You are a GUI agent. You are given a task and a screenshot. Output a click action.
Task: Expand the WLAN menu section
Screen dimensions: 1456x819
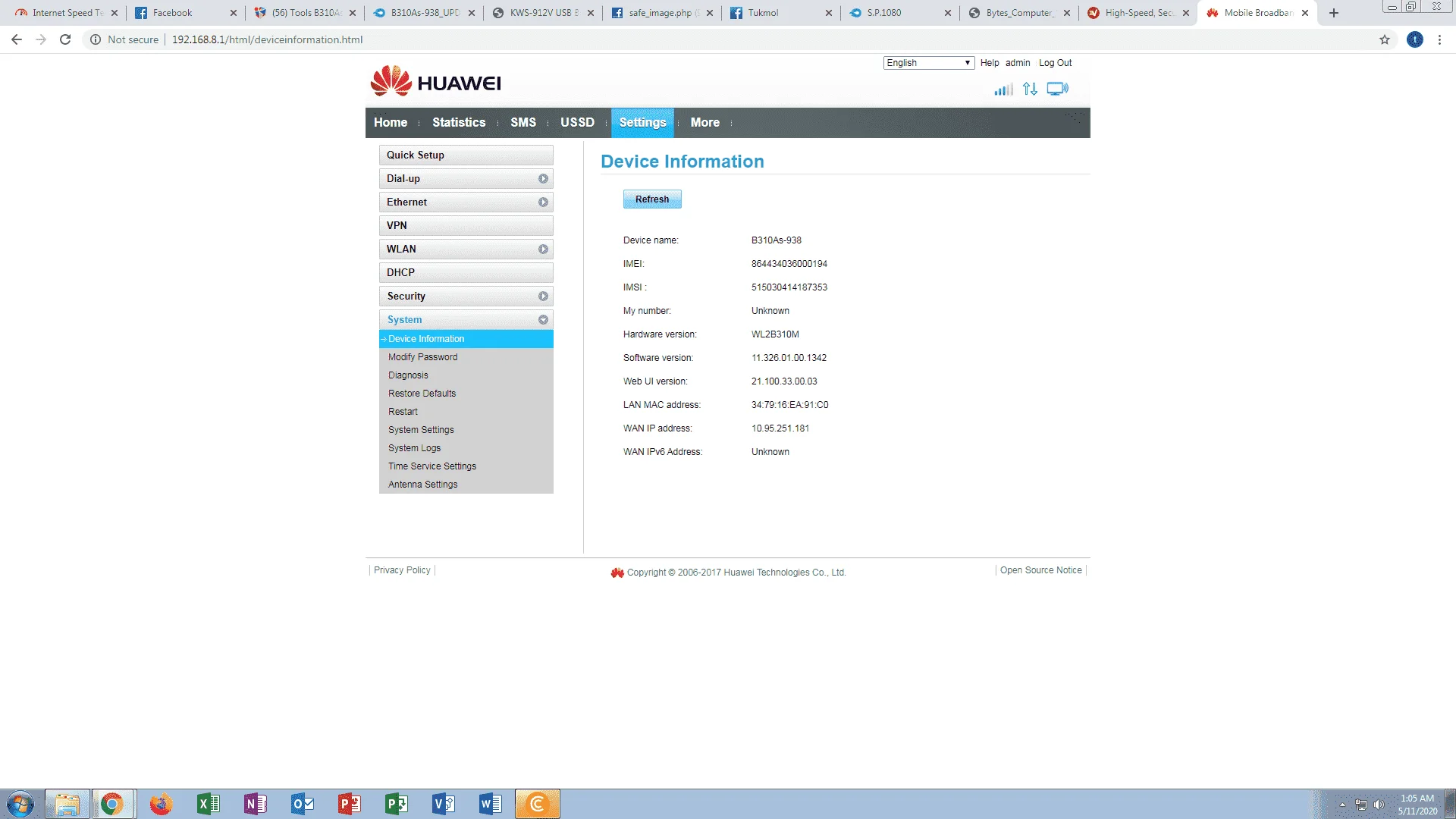pos(466,249)
